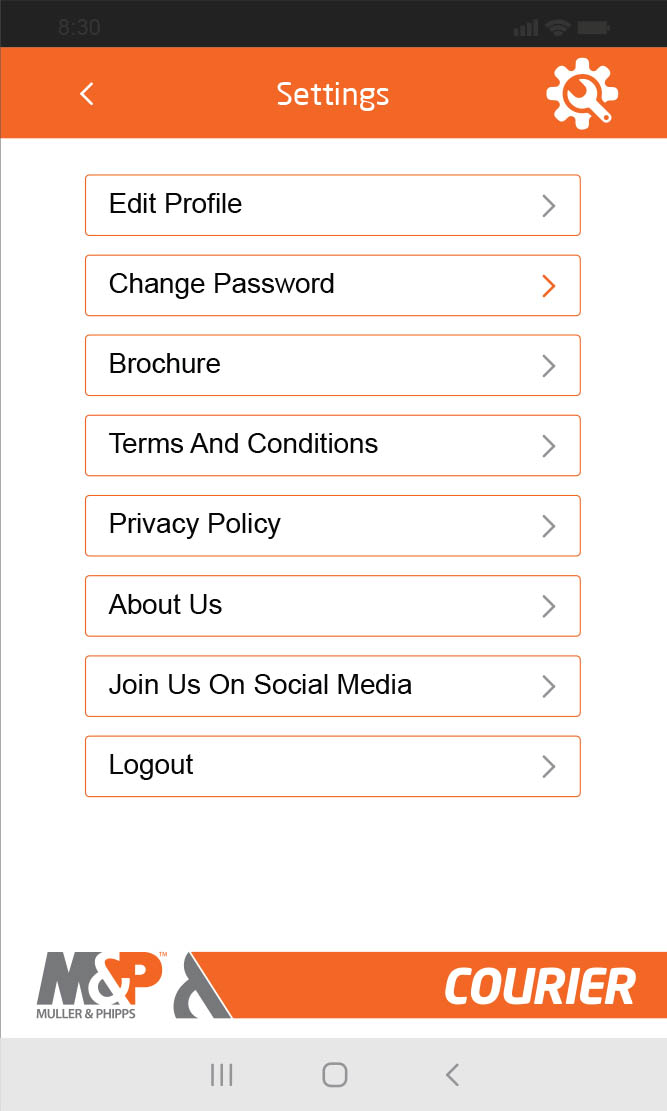Tap the Logout button
This screenshot has height=1111, width=667.
pos(332,766)
